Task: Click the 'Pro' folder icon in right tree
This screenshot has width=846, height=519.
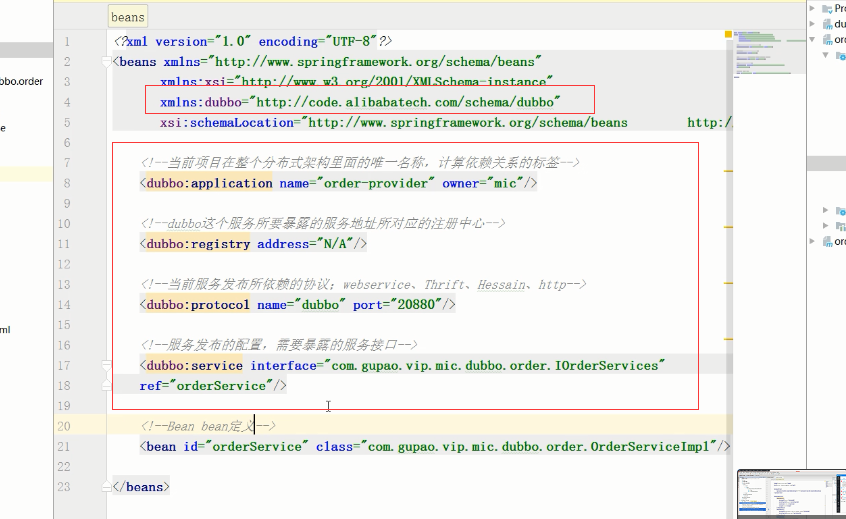Action: point(827,9)
